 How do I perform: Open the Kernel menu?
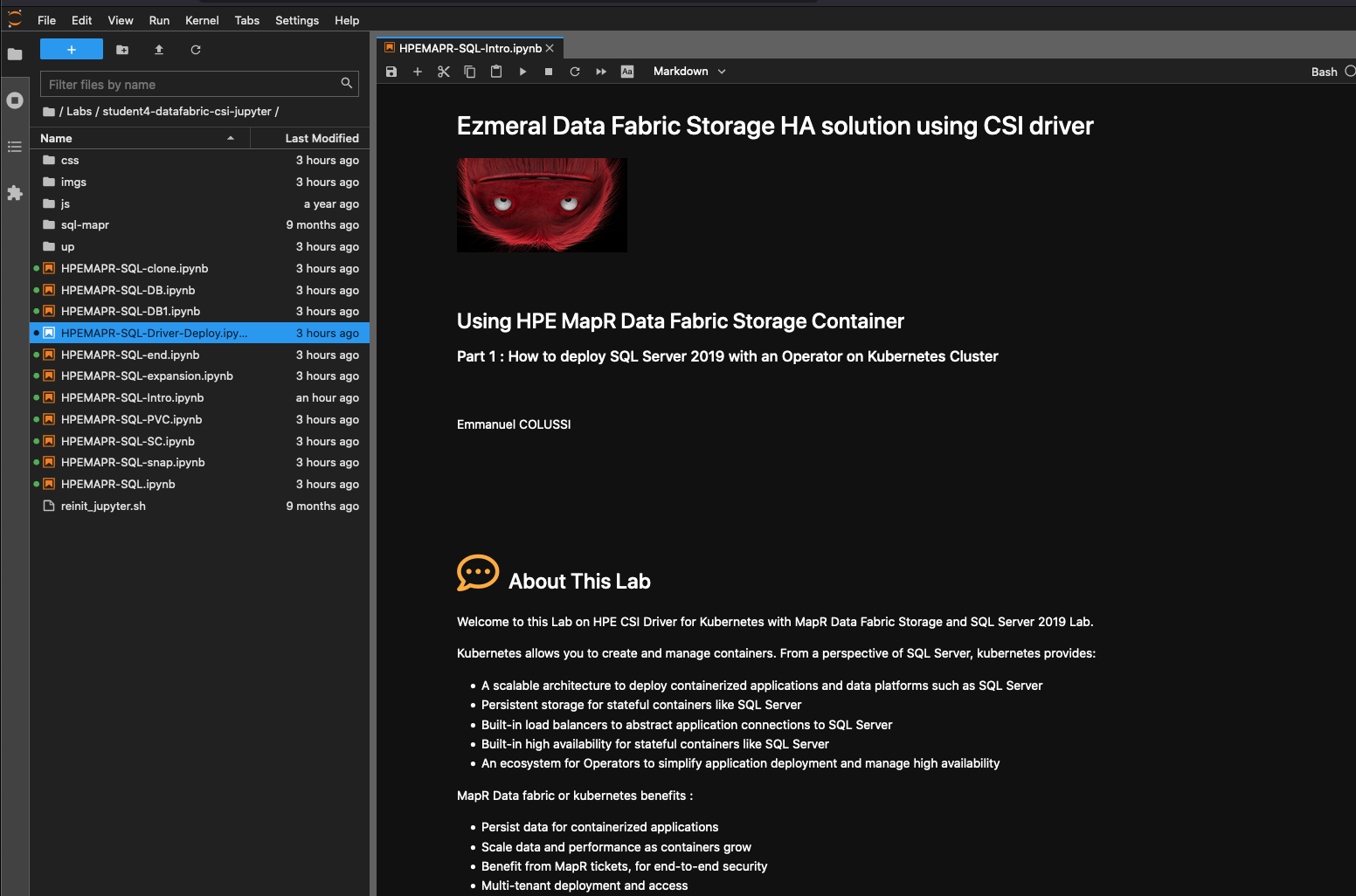click(x=202, y=20)
